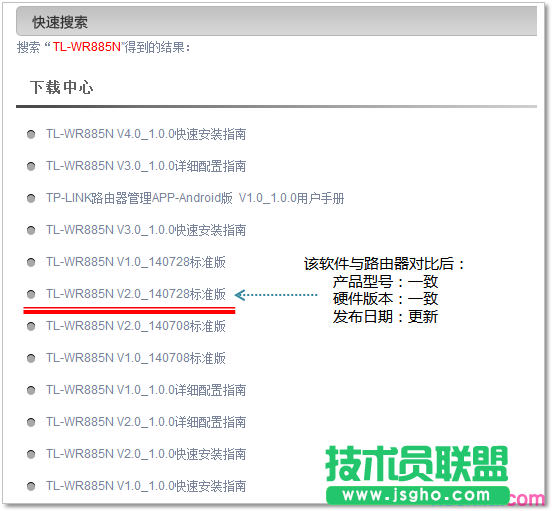Open TL-WR885N V1.0_140728标准版 download

coord(136,262)
